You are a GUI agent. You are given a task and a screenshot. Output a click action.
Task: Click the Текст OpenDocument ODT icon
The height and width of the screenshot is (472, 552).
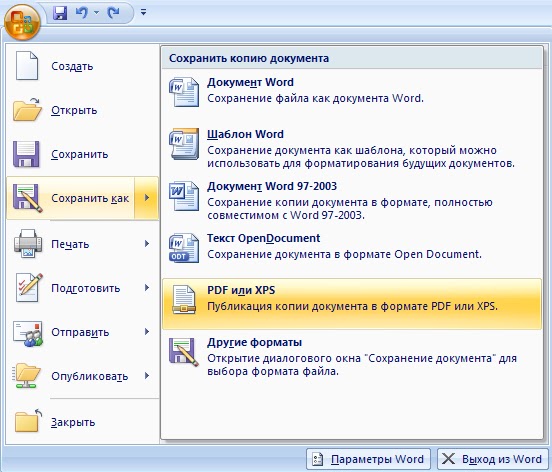[184, 248]
